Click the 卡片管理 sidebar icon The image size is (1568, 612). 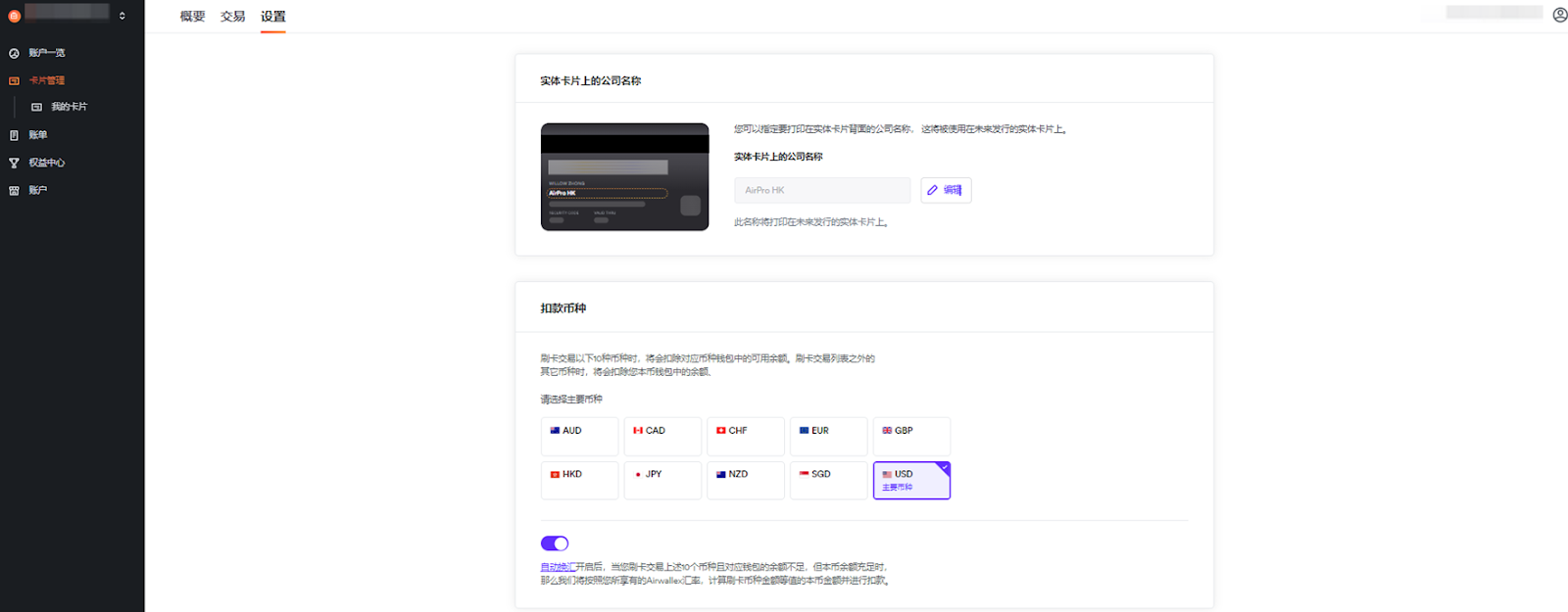pos(14,80)
